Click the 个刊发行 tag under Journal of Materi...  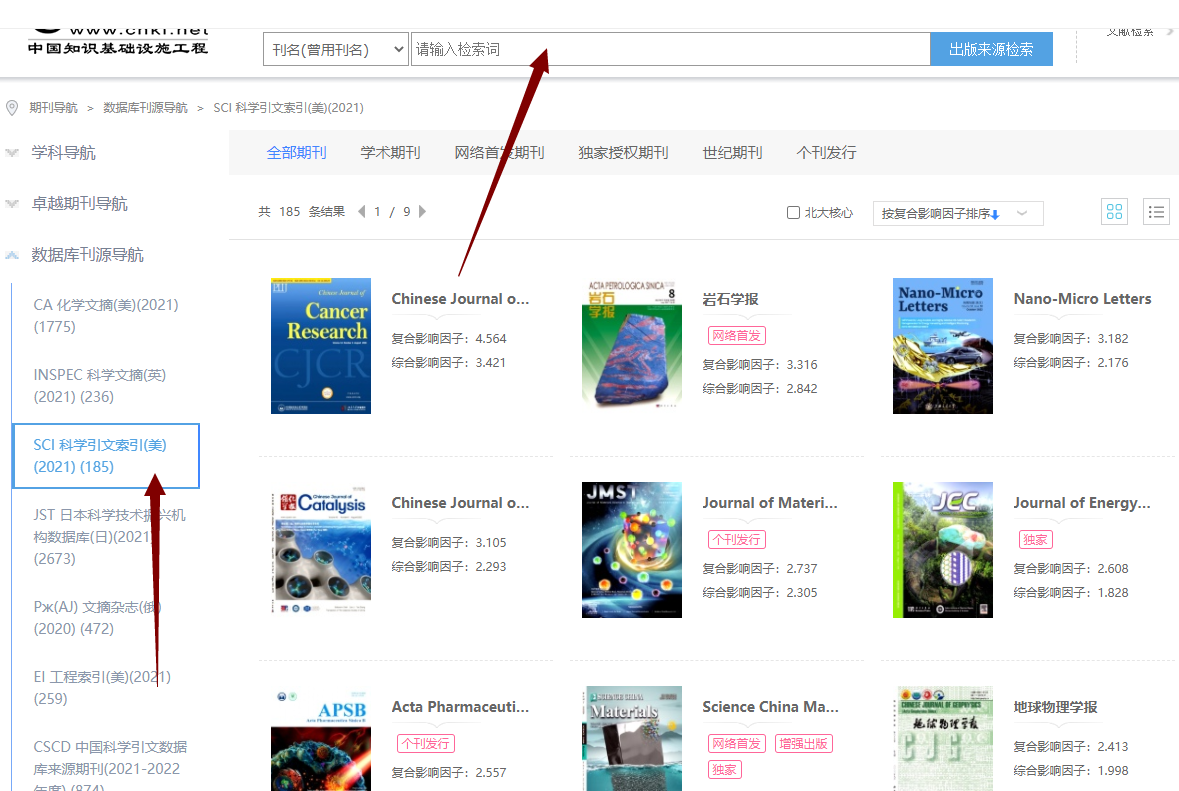point(736,539)
